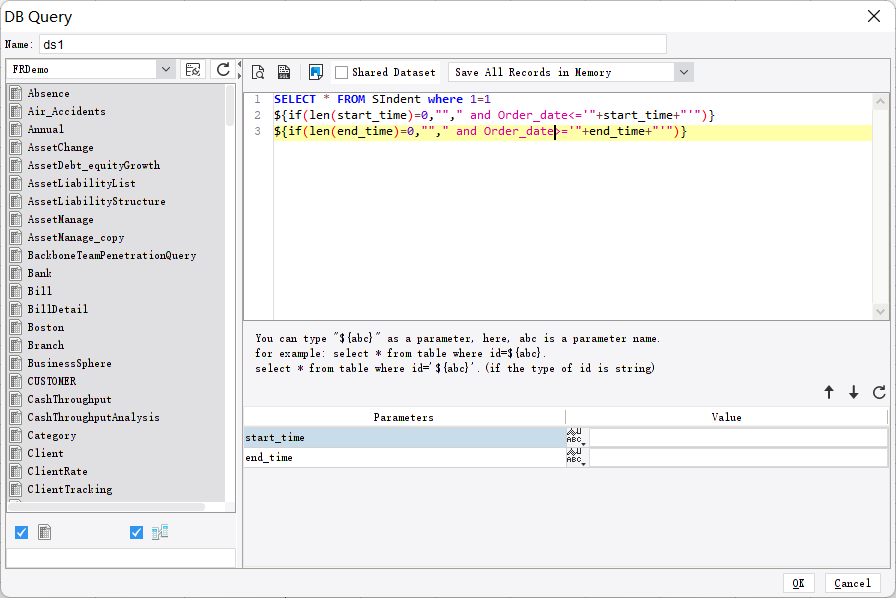Click the table icon beside Absence
896x598 pixels.
point(16,93)
